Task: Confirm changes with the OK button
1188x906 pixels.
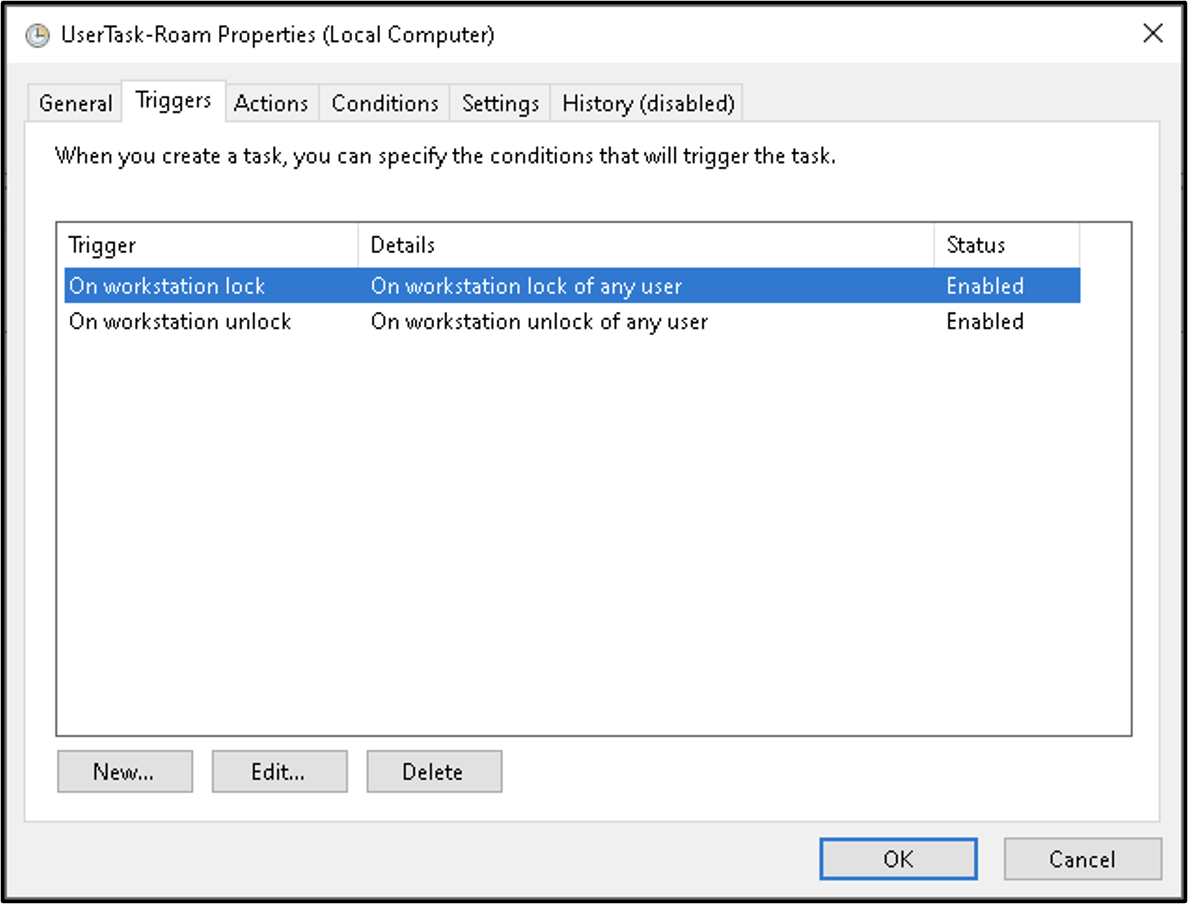Action: 897,859
